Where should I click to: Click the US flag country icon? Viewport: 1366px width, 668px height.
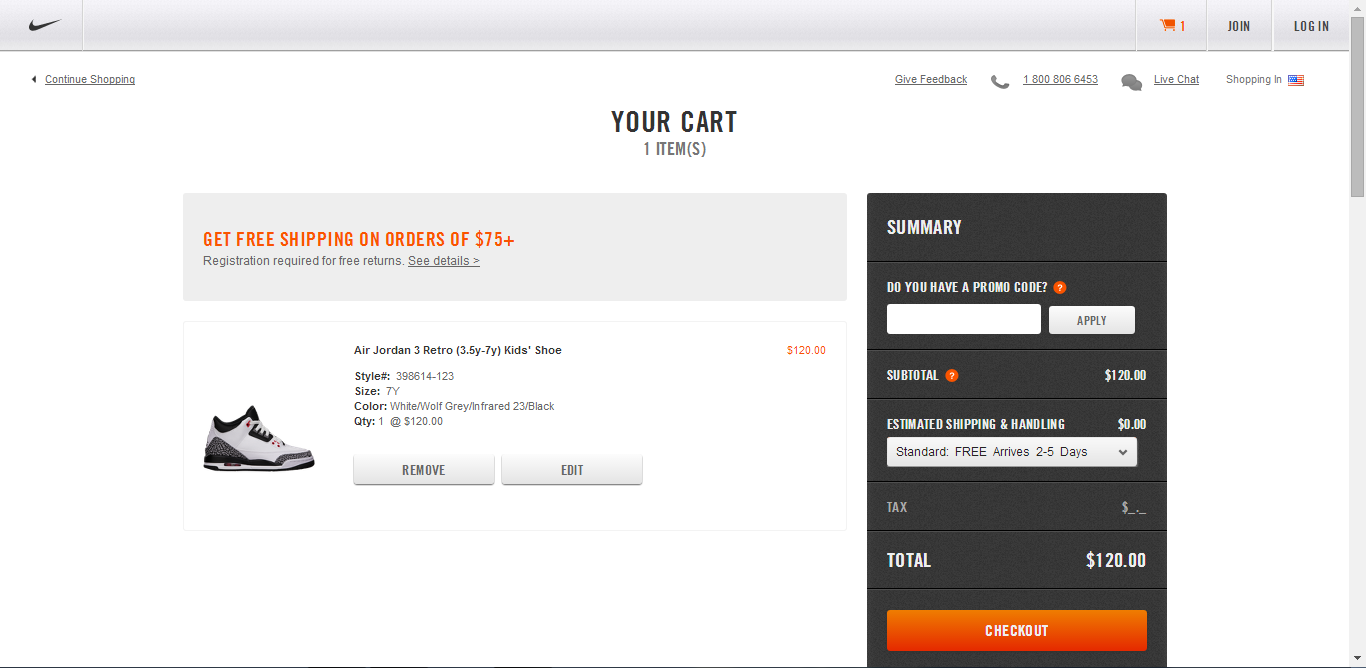(1296, 80)
